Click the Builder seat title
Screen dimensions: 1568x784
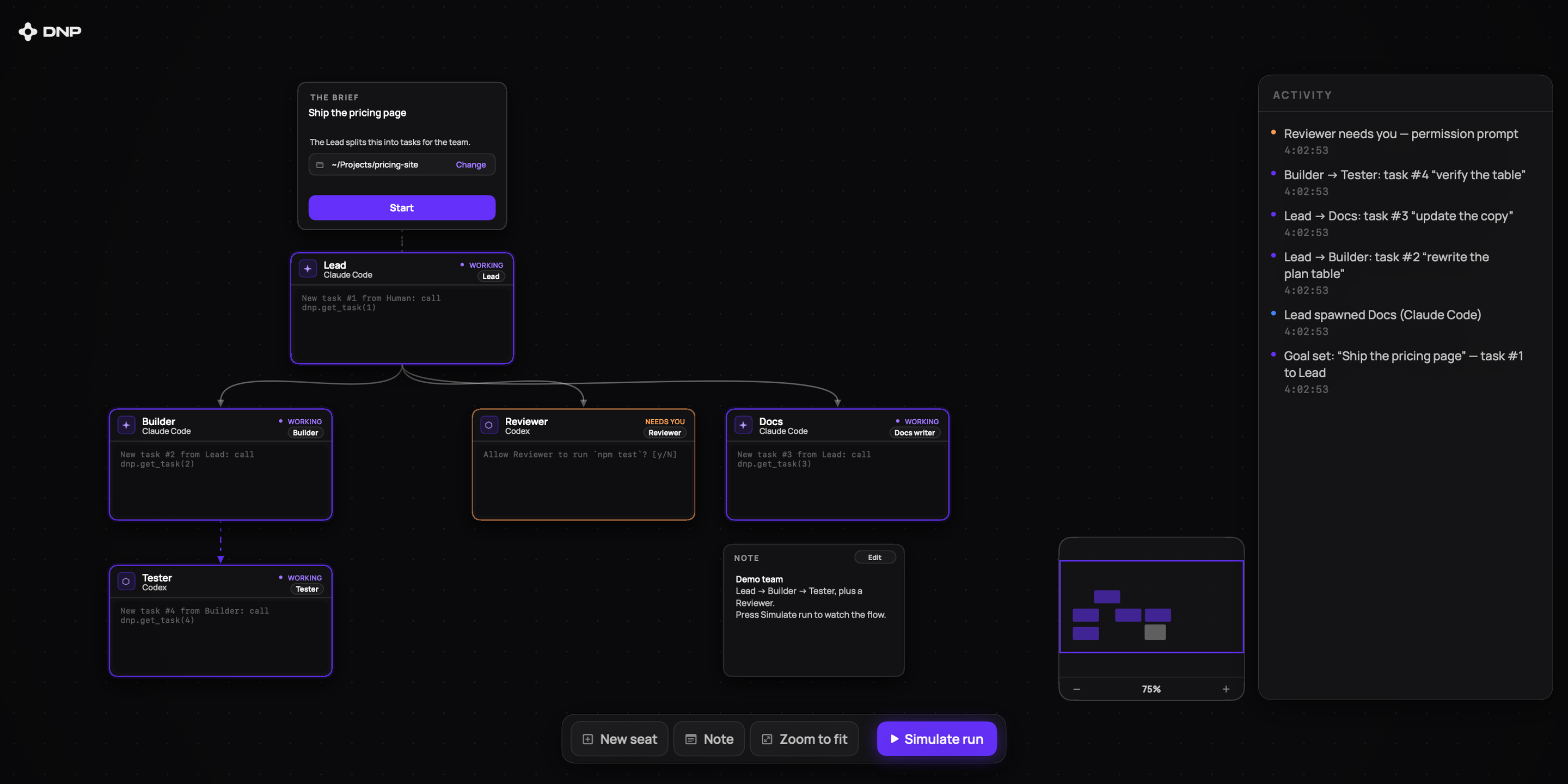tap(158, 421)
